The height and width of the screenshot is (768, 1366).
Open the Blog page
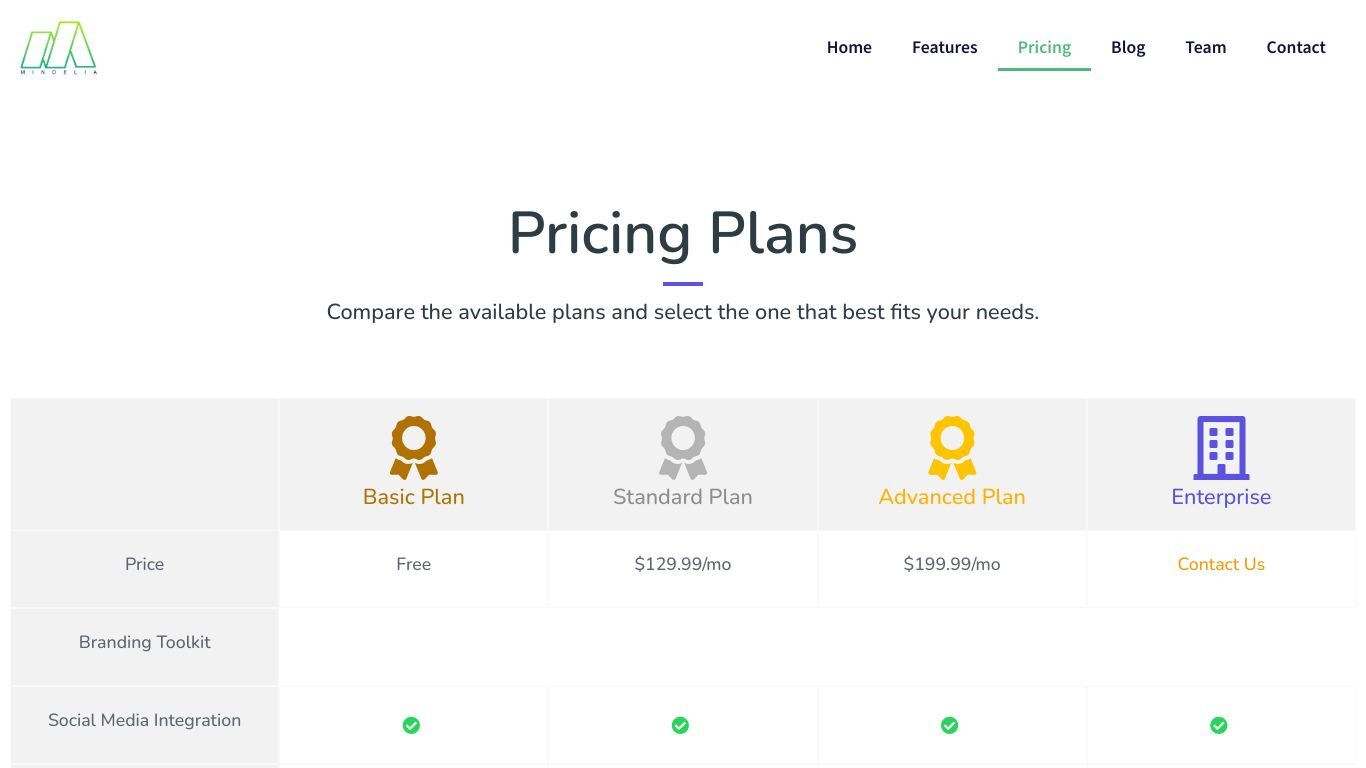[x=1128, y=47]
